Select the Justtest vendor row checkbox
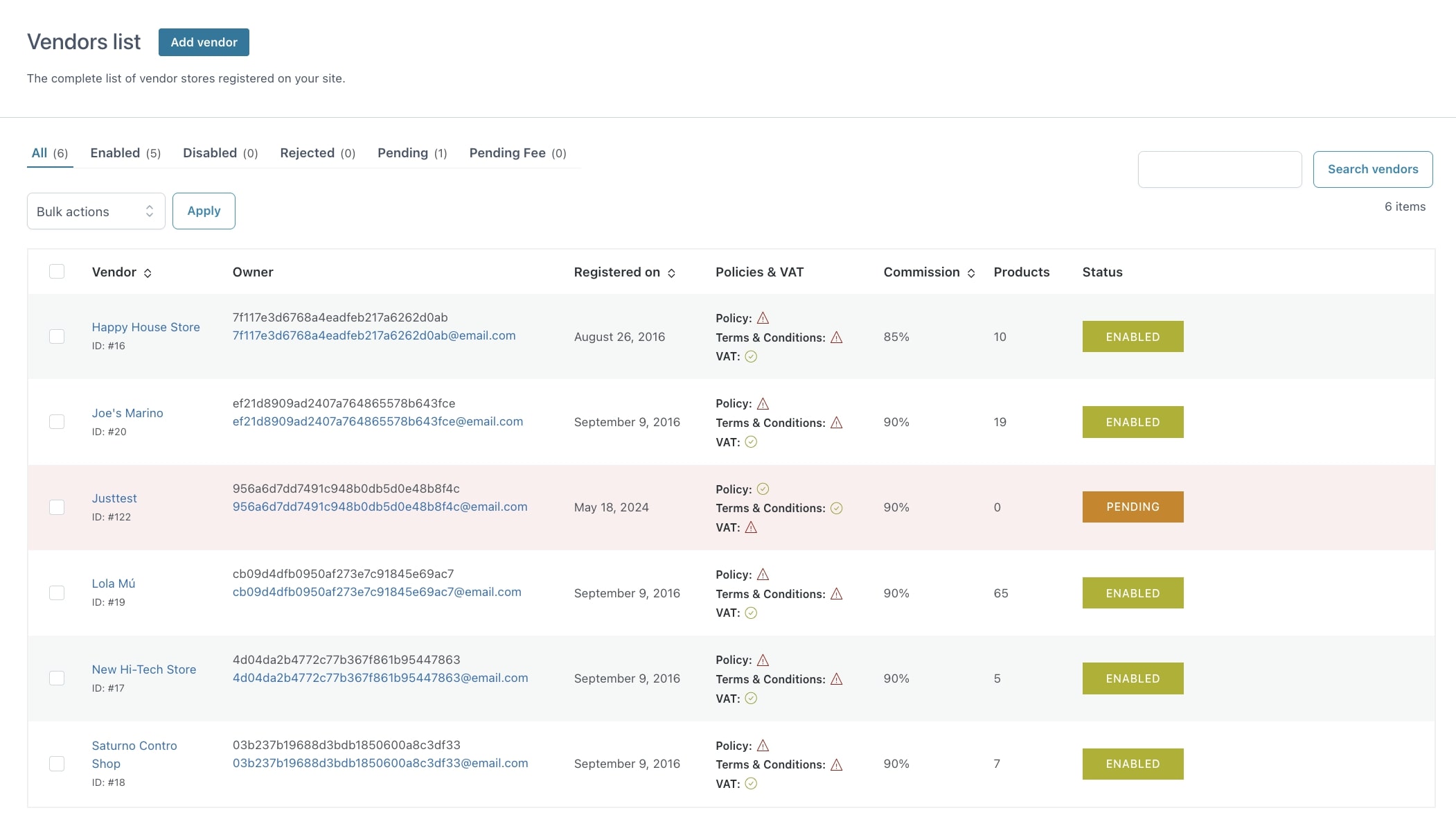 (x=57, y=507)
